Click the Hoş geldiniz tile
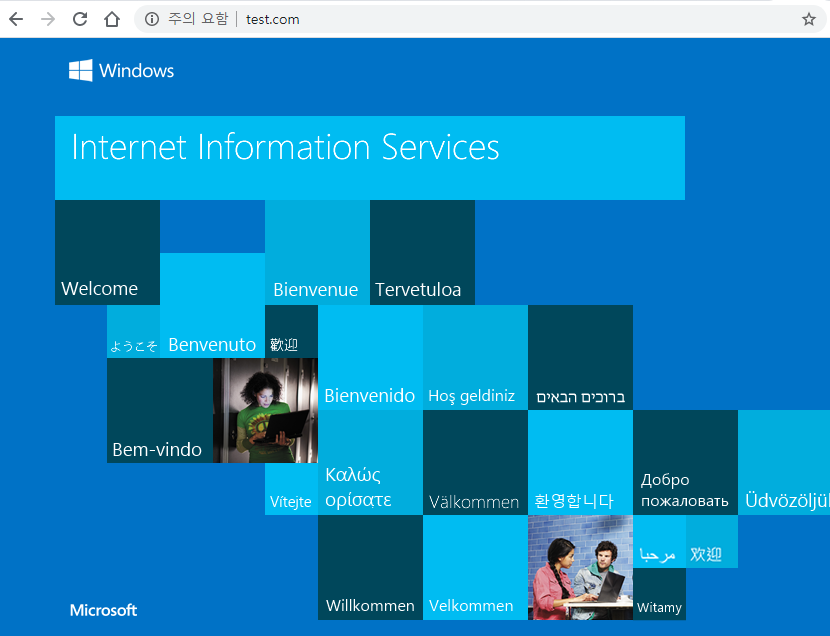 click(475, 357)
